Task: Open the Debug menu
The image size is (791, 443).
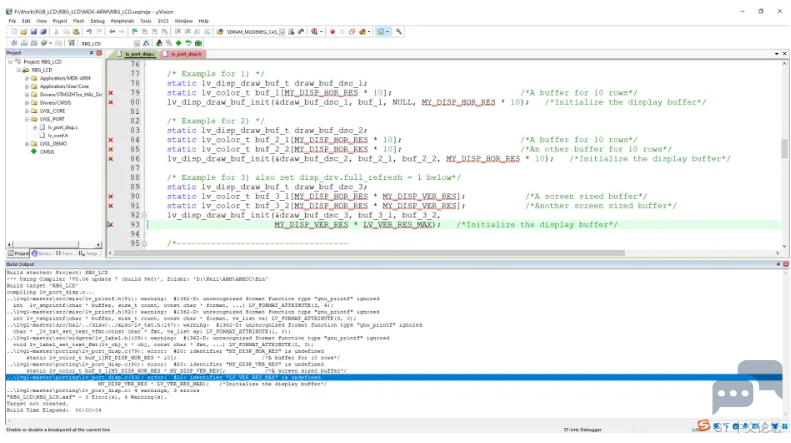Action: (97, 21)
